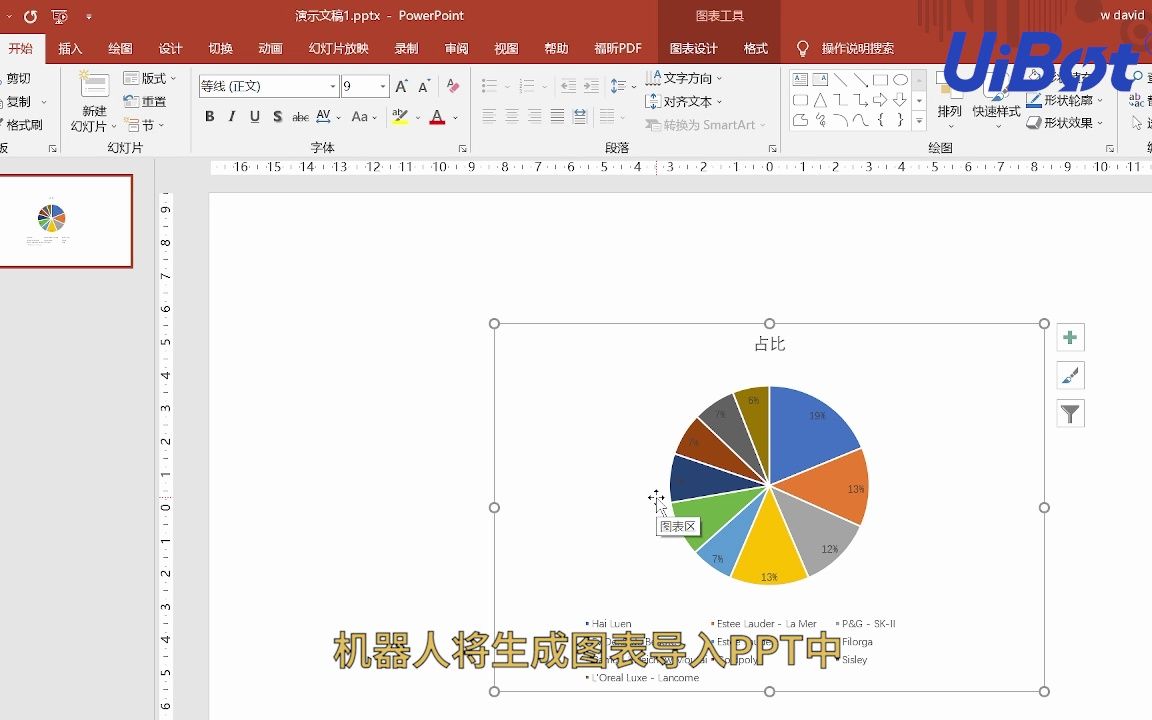The image size is (1152, 720).
Task: Open the font color swatch
Action: tap(438, 117)
